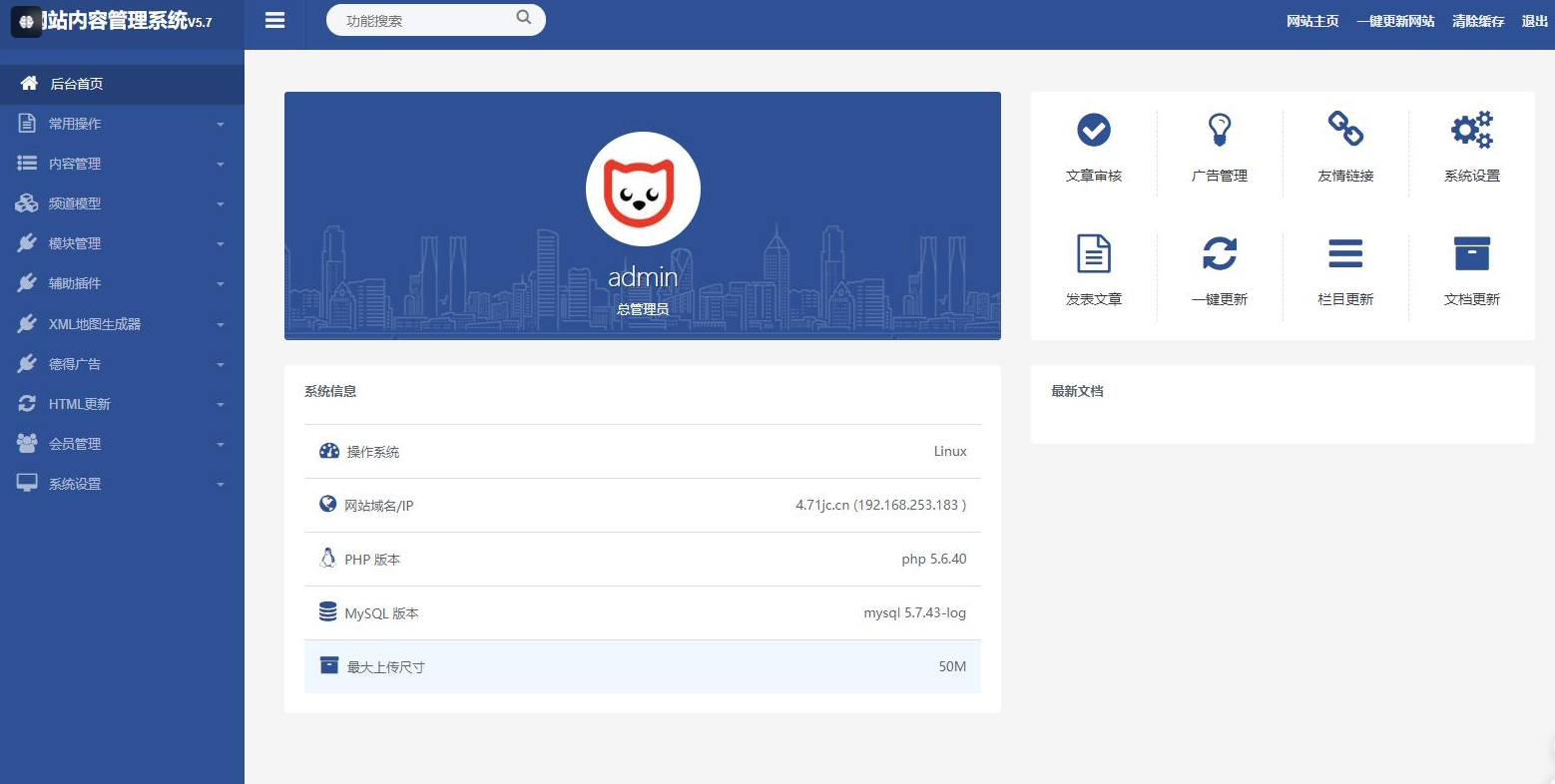
Task: Click the 一键更新 refresh icon
Action: (1220, 253)
